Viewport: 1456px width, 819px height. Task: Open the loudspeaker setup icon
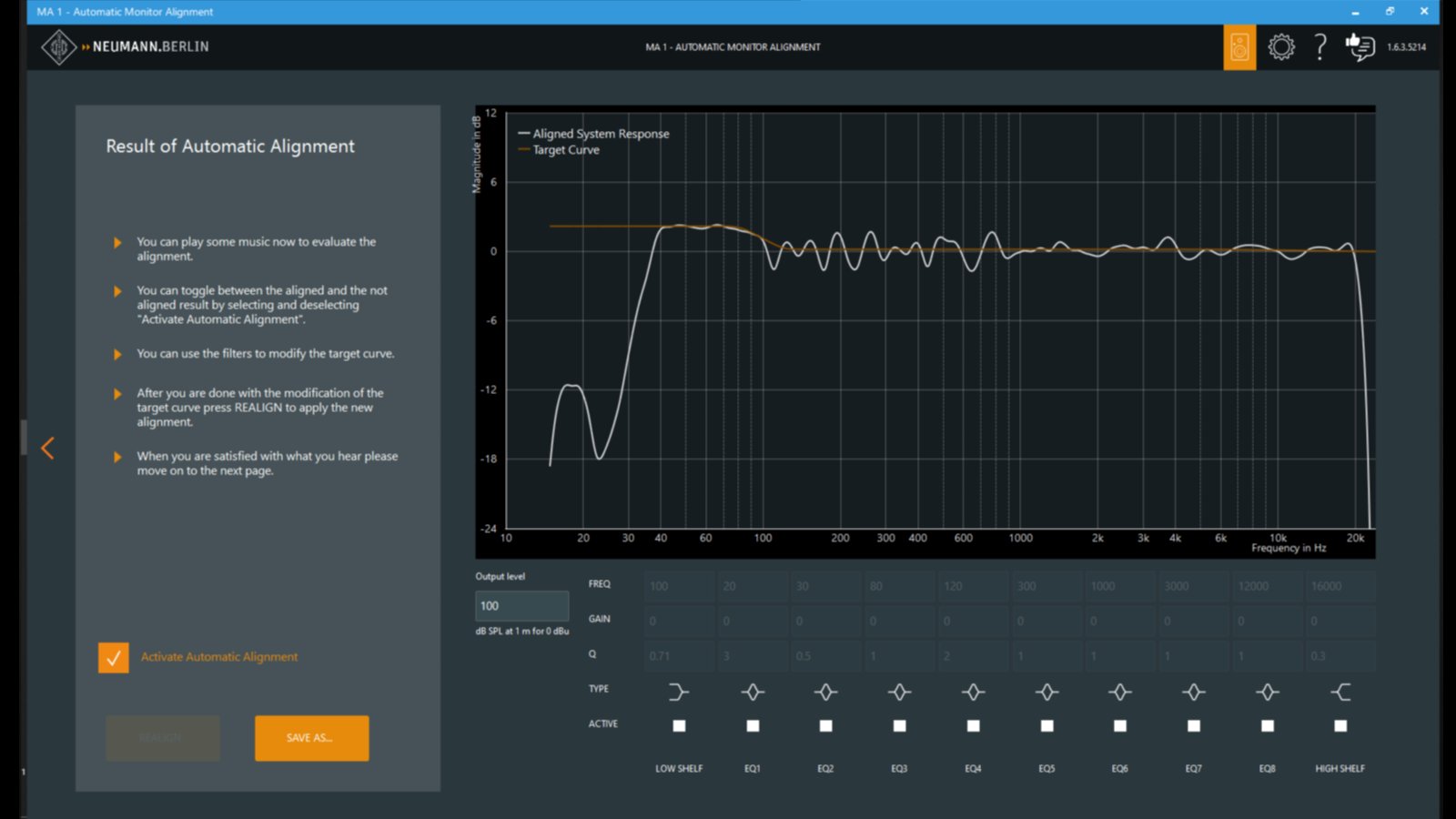(1239, 47)
